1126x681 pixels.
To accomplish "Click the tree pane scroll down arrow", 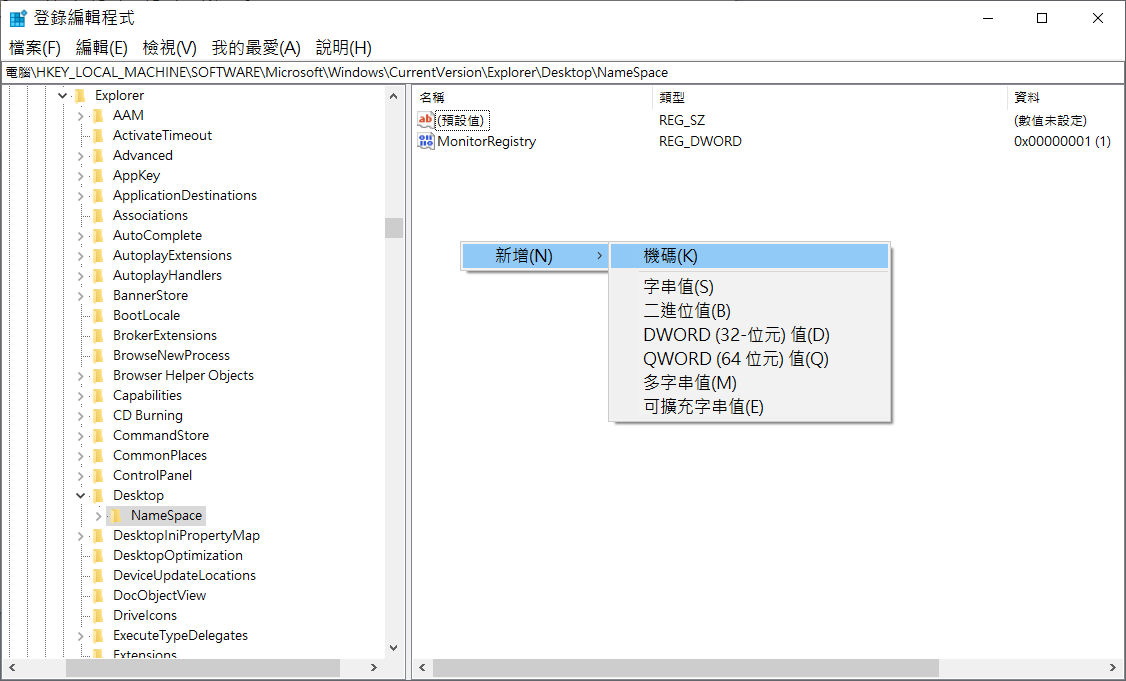I will pyautogui.click(x=393, y=648).
